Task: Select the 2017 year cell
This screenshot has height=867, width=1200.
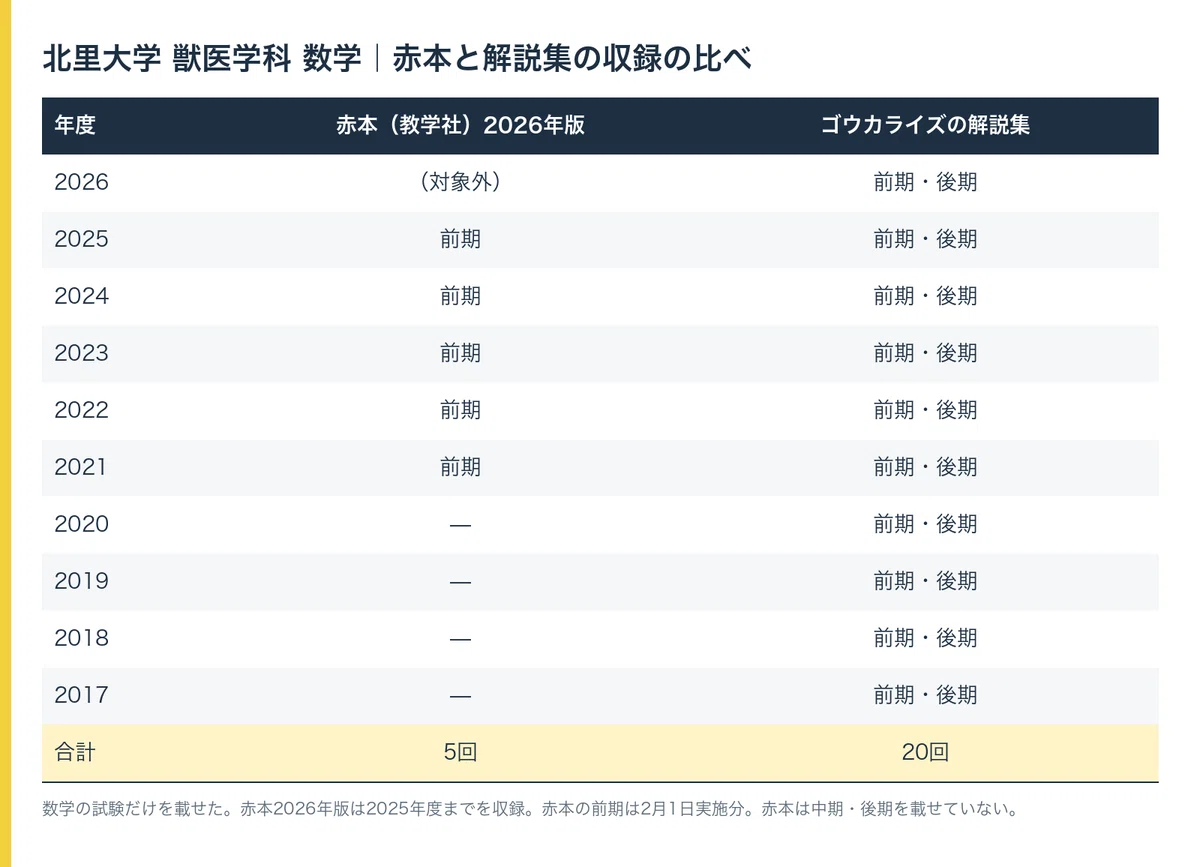Action: pyautogui.click(x=81, y=696)
